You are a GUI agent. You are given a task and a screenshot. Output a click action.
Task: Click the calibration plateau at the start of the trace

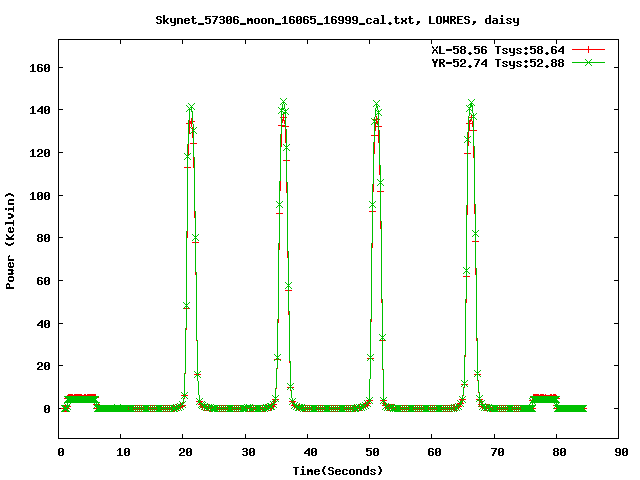[80, 398]
